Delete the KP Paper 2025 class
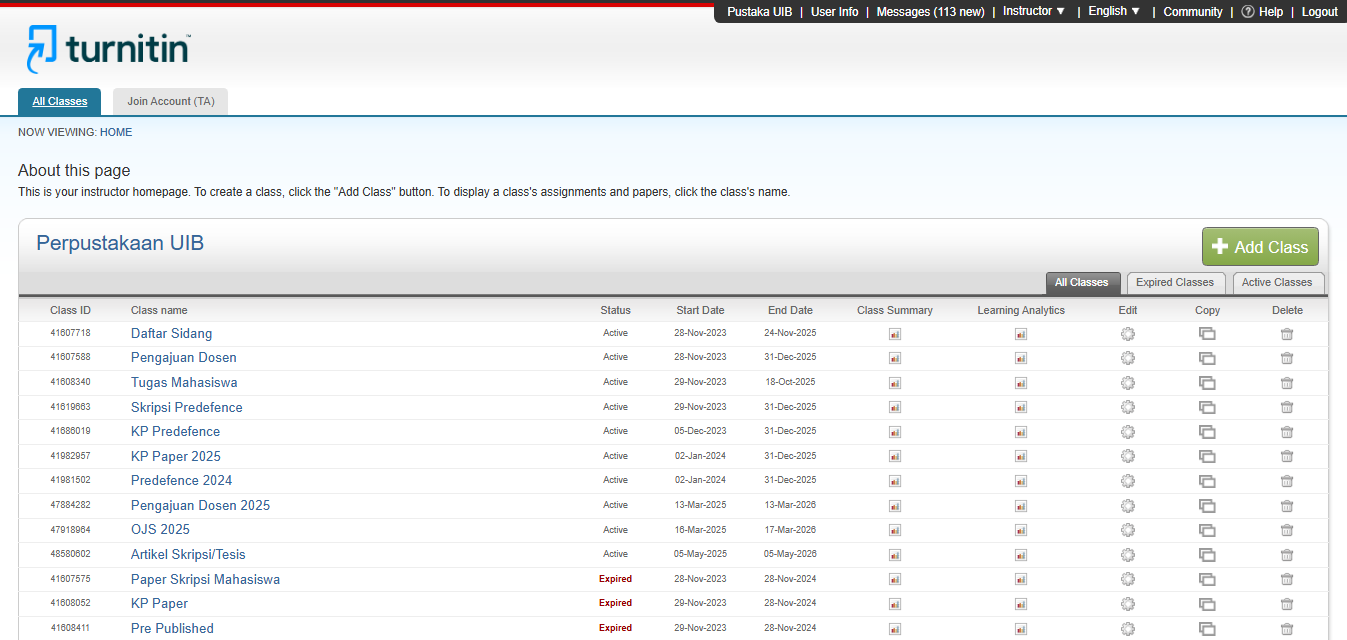1347x640 pixels. tap(1287, 457)
